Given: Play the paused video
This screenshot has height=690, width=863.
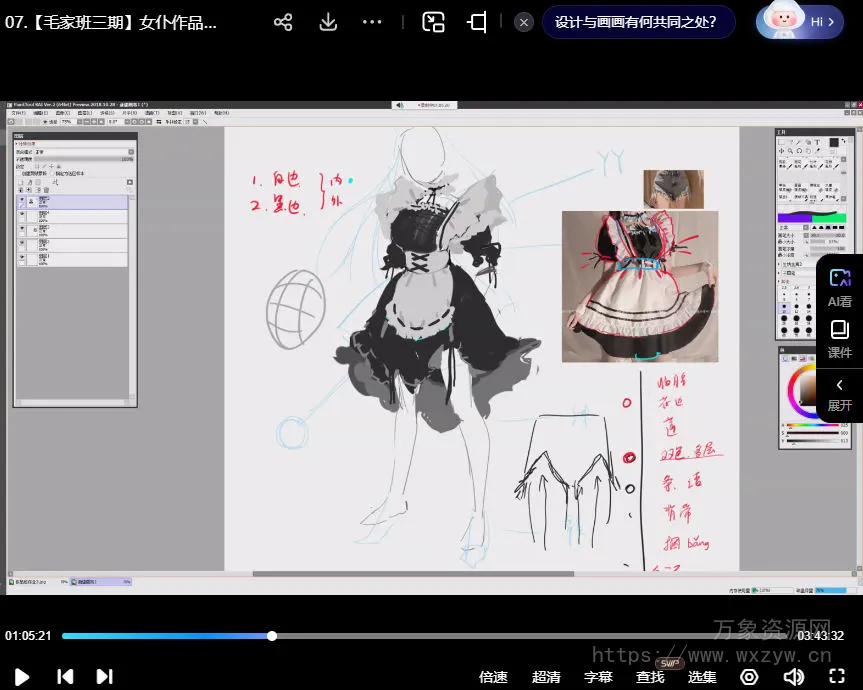Looking at the screenshot, I should click(22, 677).
